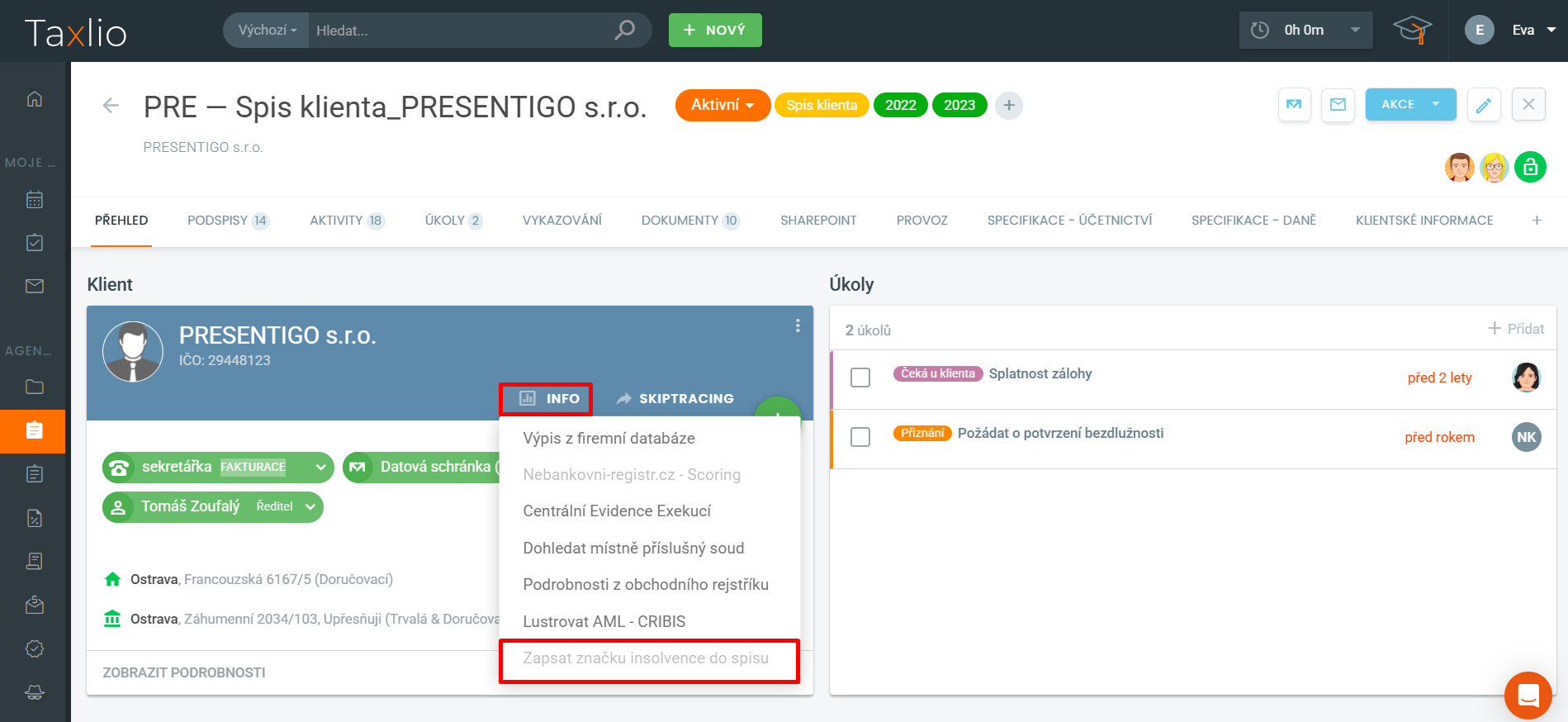Image resolution: width=1568 pixels, height=722 pixels.
Task: Select Lustrovat AML - CRIBIS
Action: [x=650, y=622]
